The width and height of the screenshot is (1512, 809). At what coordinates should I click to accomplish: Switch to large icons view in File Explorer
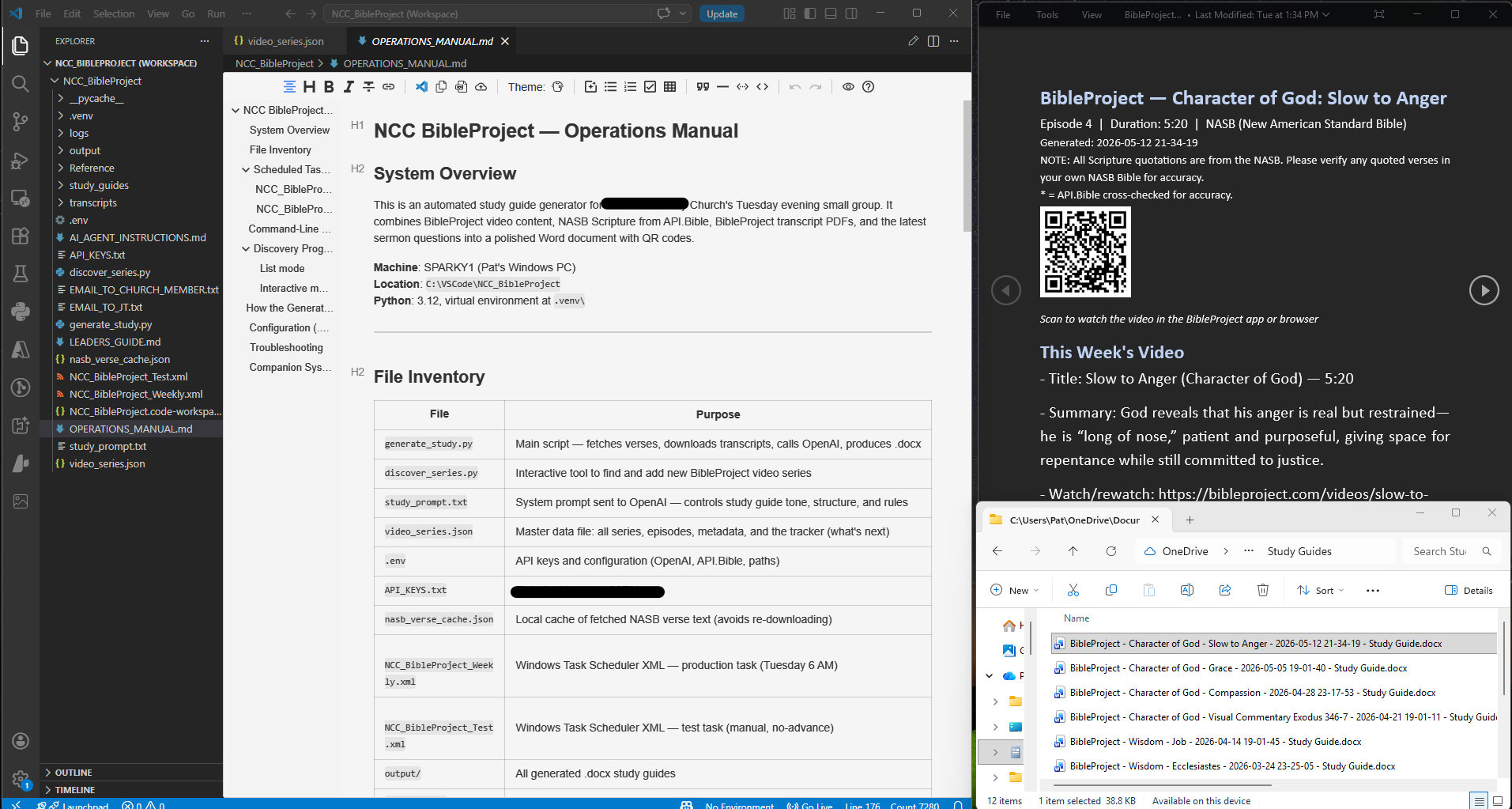1497,801
